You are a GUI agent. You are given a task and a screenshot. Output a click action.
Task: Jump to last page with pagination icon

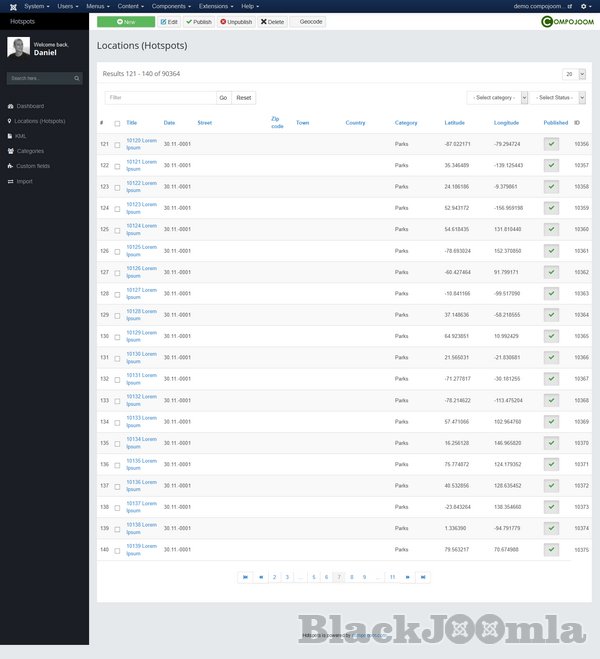pyautogui.click(x=423, y=577)
